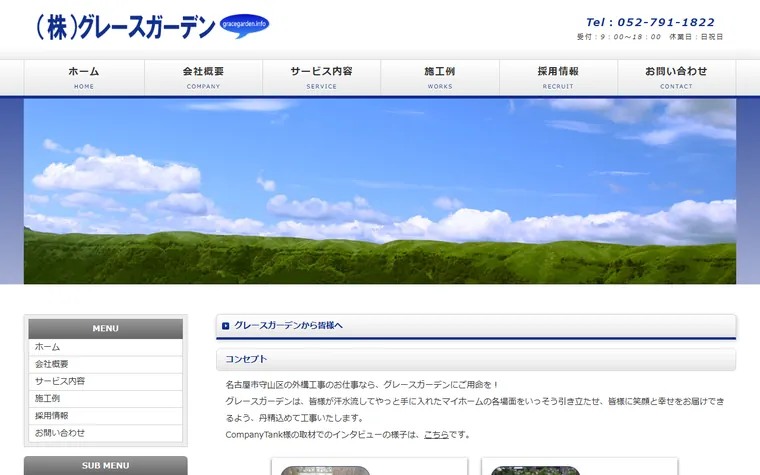
Task: Open the サービス内容 SERVICE navigation tab
Action: point(321,78)
